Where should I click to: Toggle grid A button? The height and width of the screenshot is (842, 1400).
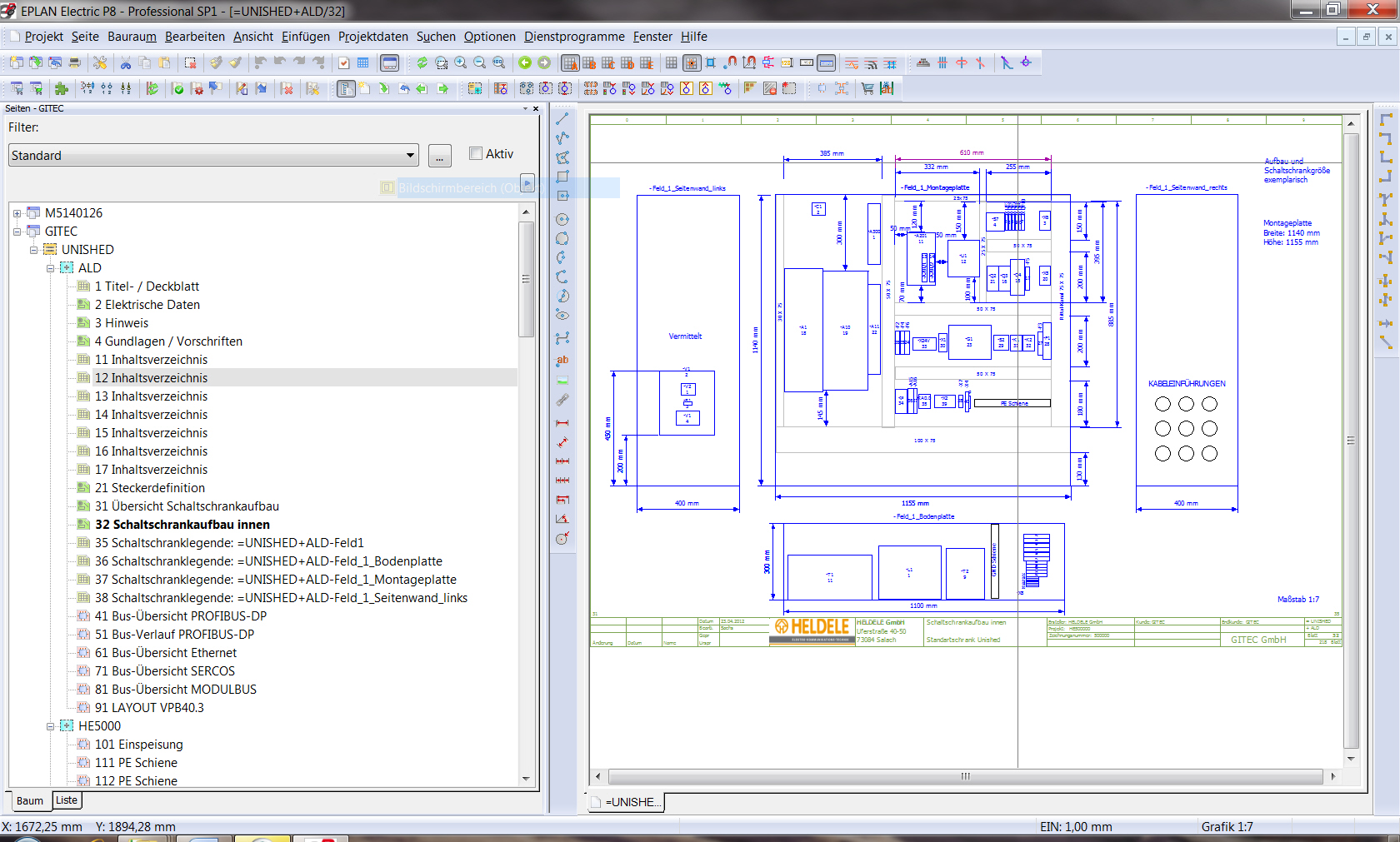tap(570, 63)
